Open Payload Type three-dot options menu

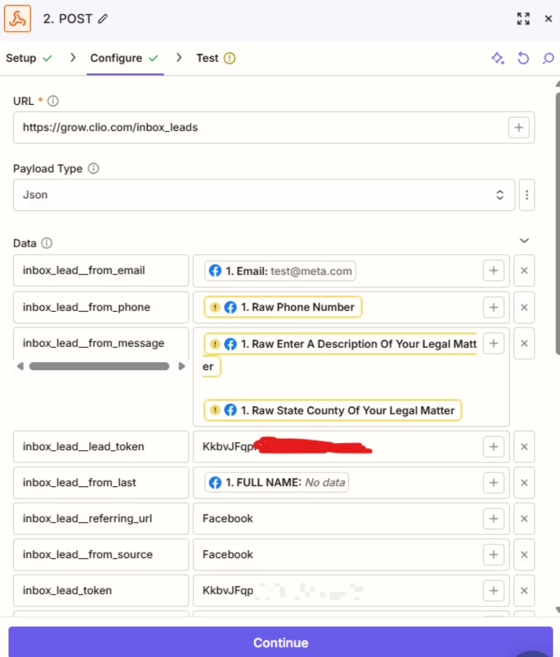pos(527,195)
